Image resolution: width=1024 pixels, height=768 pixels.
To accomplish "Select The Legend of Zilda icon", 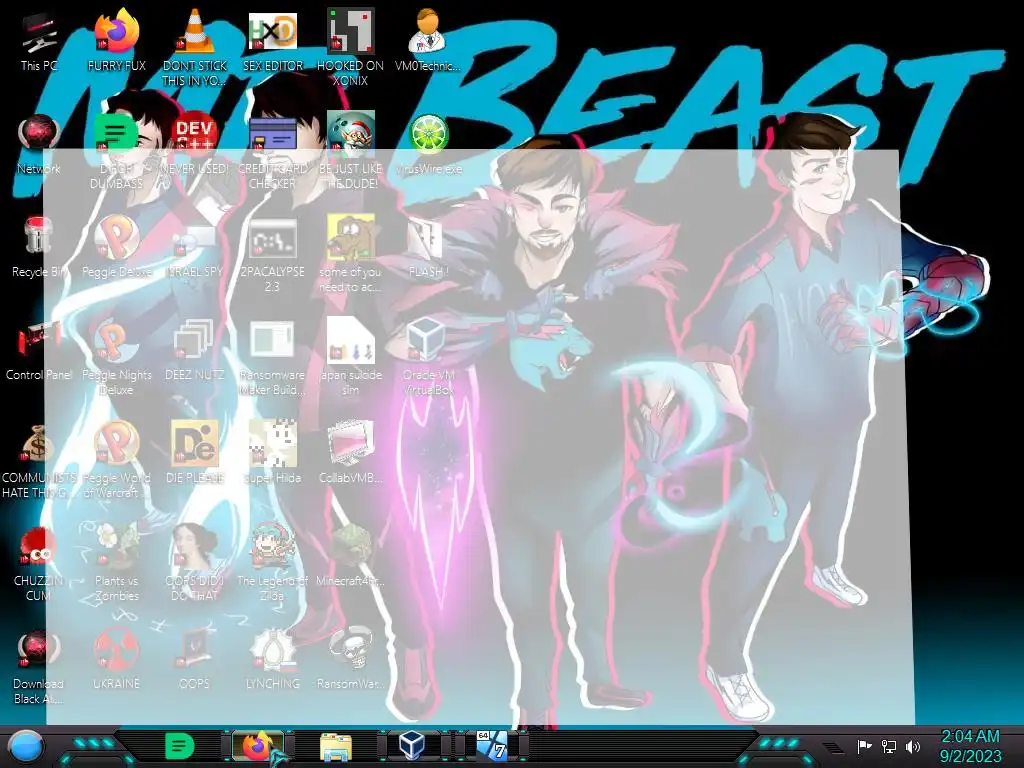I will (x=272, y=563).
